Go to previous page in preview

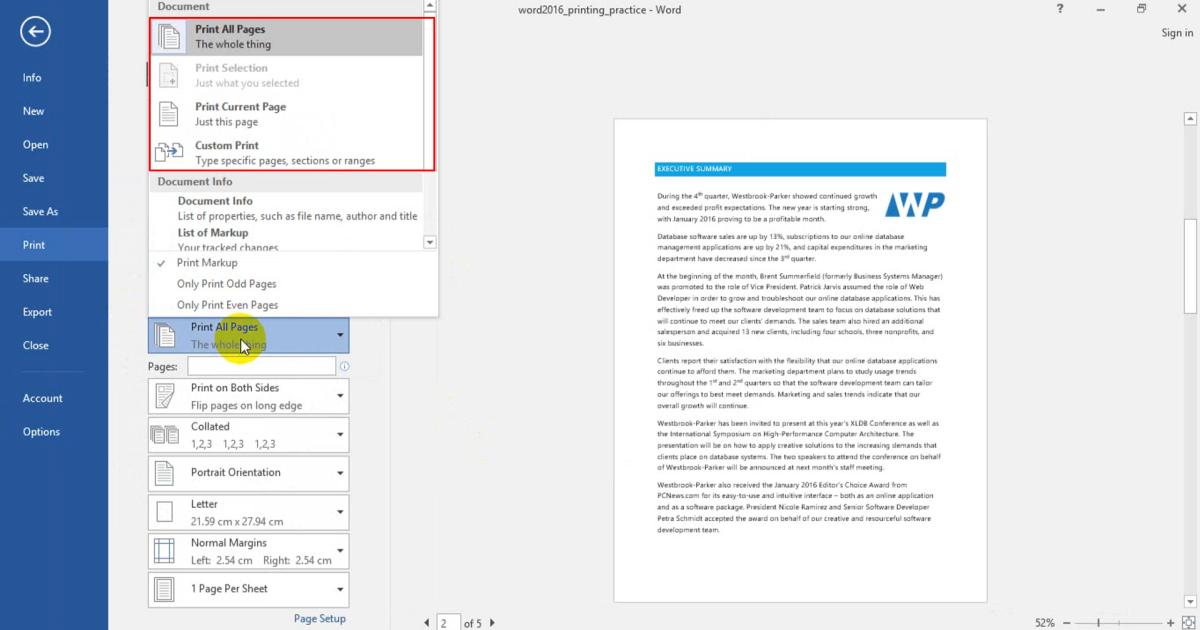[x=428, y=623]
